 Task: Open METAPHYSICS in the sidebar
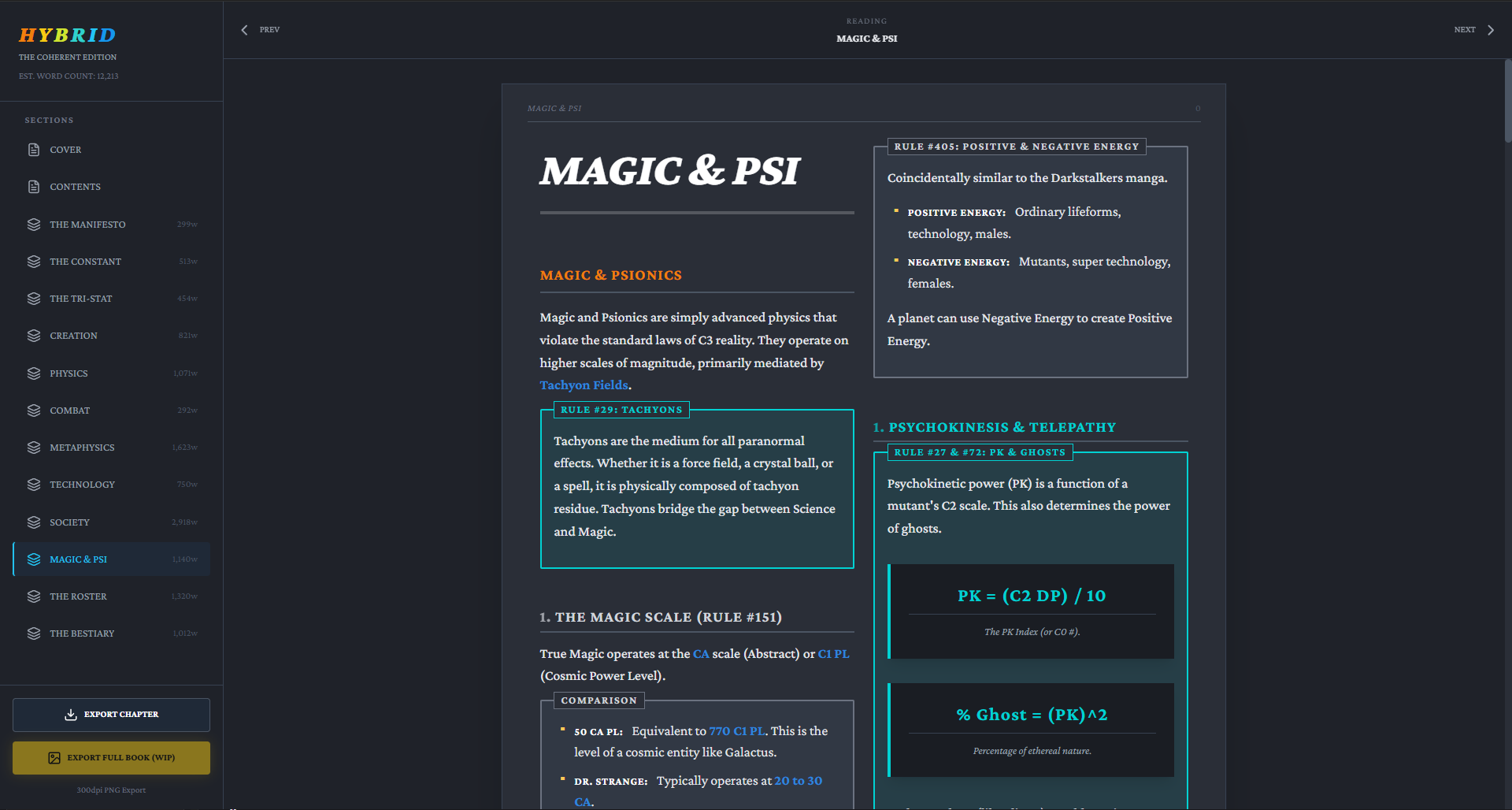coord(111,448)
